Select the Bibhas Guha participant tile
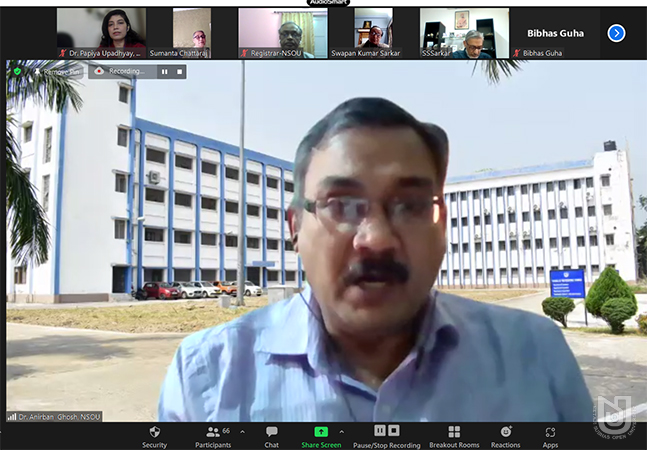Screen dimensions: 647x450 coord(555,33)
